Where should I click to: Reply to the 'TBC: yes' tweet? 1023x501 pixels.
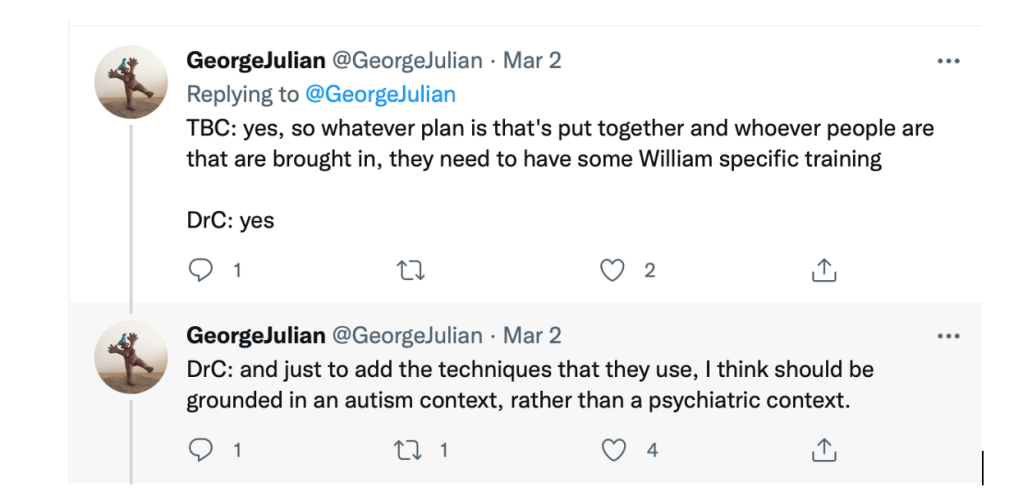tap(199, 270)
